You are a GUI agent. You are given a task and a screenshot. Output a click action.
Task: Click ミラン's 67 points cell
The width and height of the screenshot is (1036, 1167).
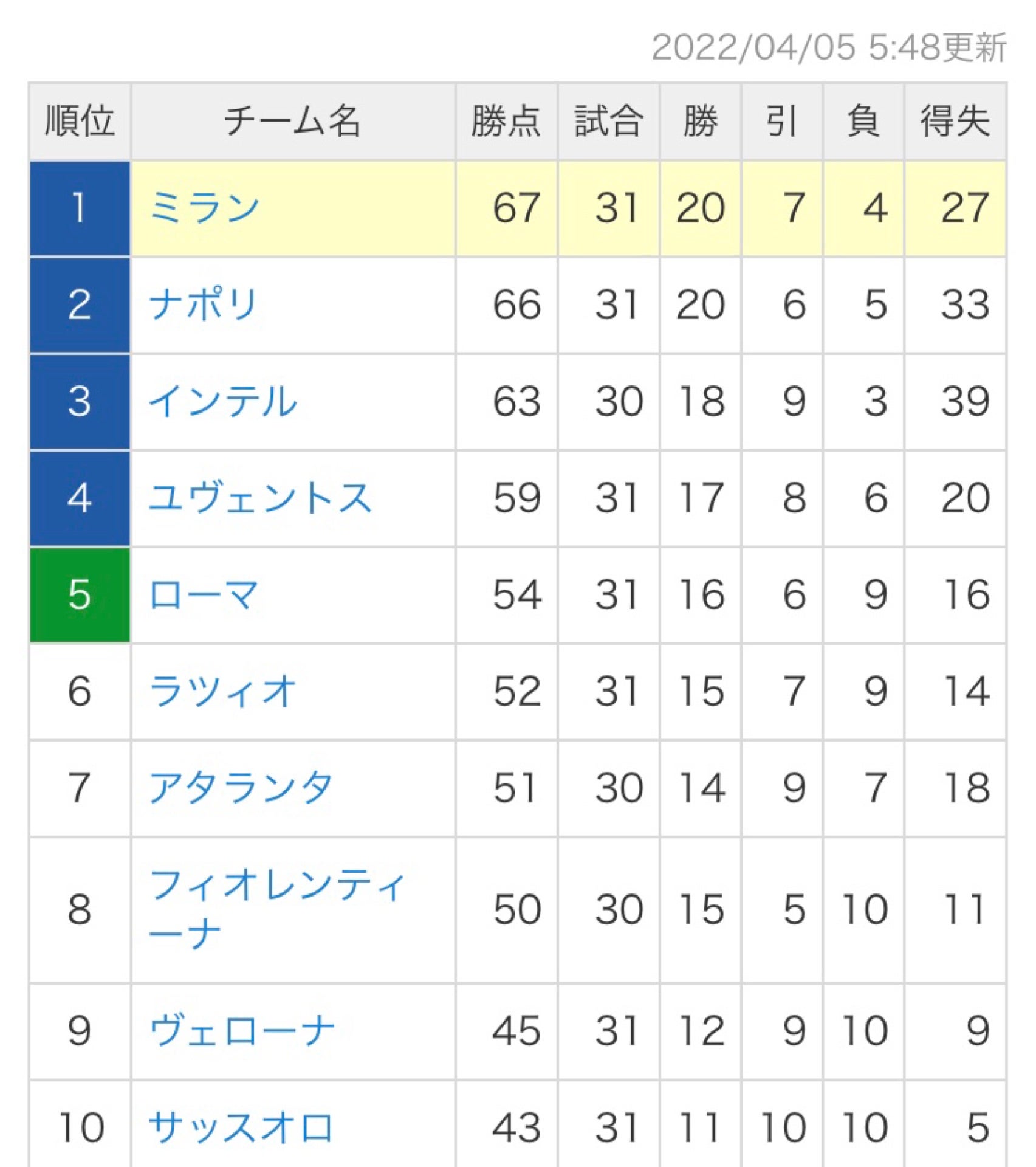pos(516,208)
